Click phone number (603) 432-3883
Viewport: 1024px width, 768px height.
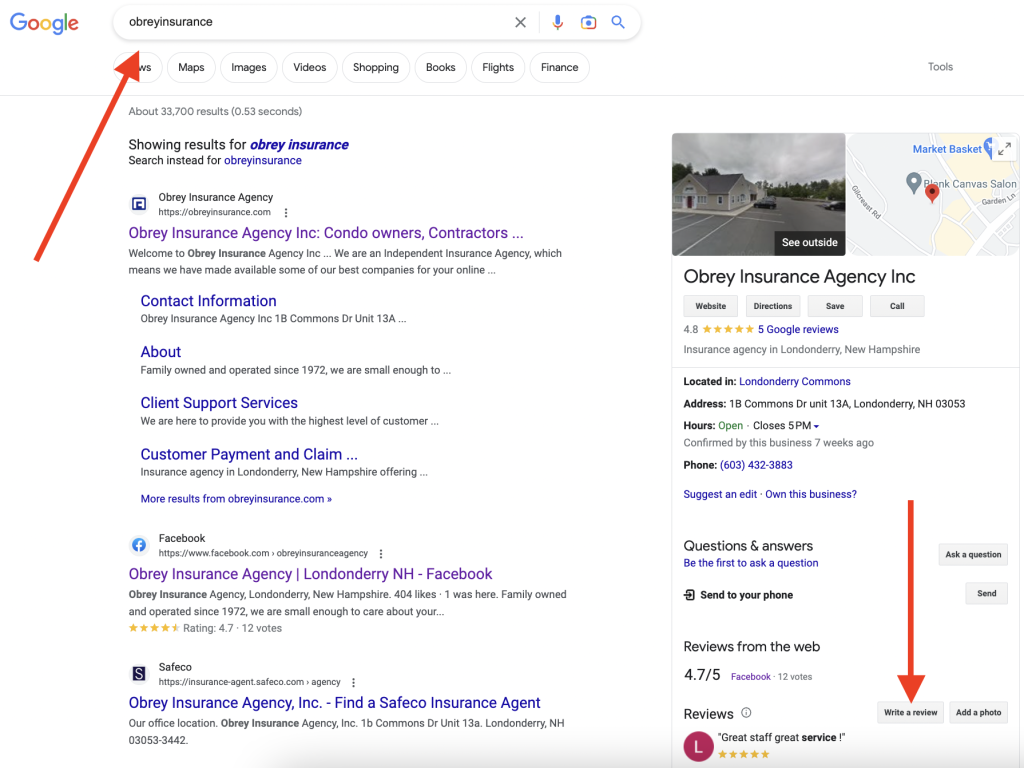tap(756, 465)
